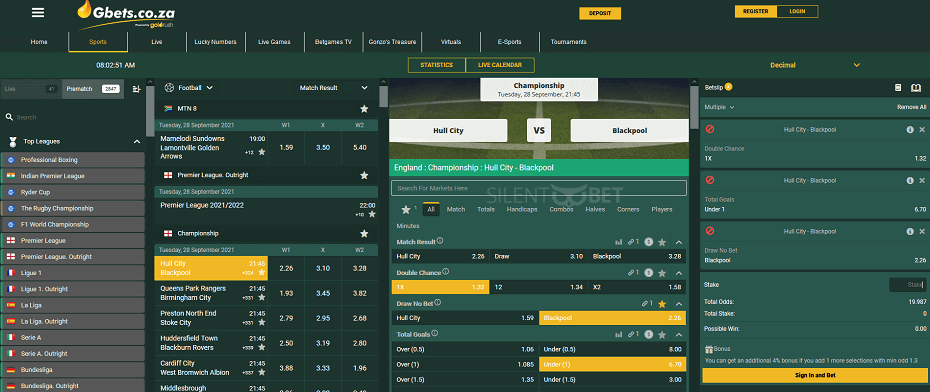The width and height of the screenshot is (930, 392).
Task: Click Remove All in betslip
Action: (912, 107)
